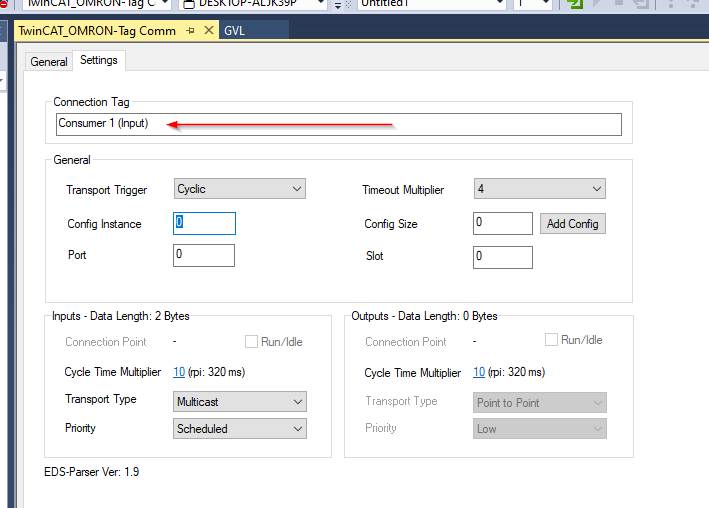The width and height of the screenshot is (709, 508).
Task: Click the 'Inputs - Data Length: 2 Bytes' heading
Action: 120,316
